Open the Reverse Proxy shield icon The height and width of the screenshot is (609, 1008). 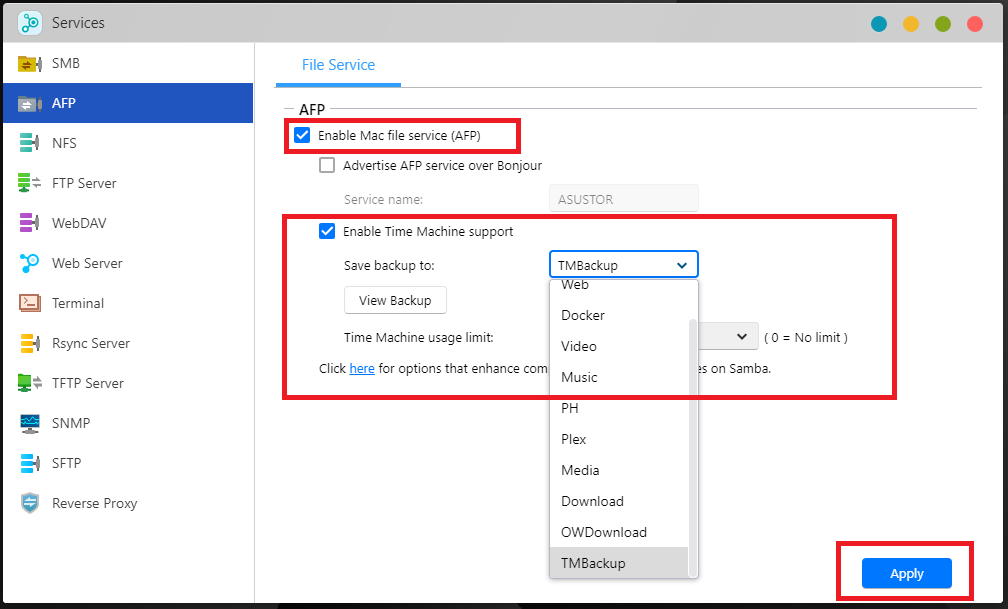coord(30,504)
